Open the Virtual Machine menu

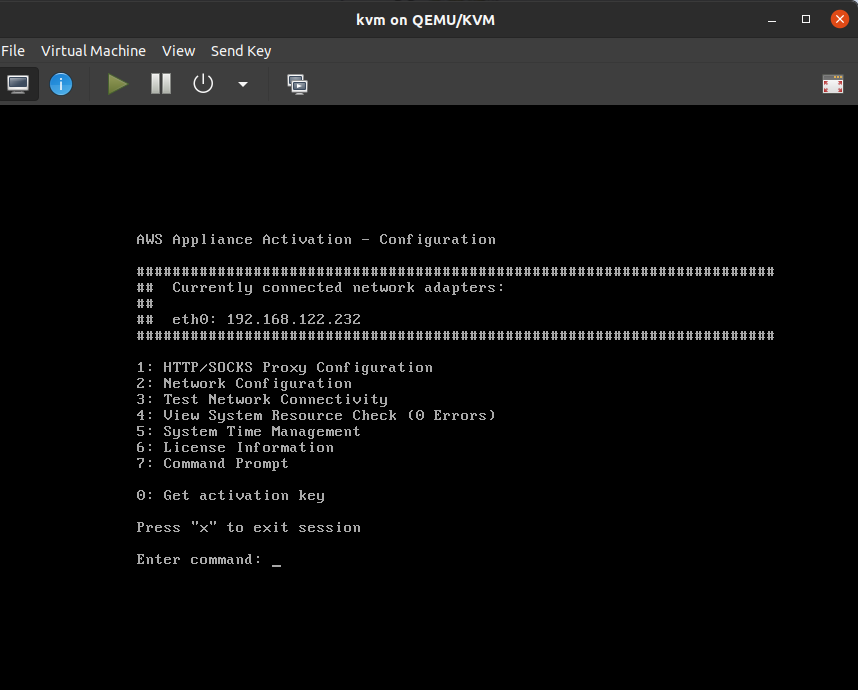[94, 51]
